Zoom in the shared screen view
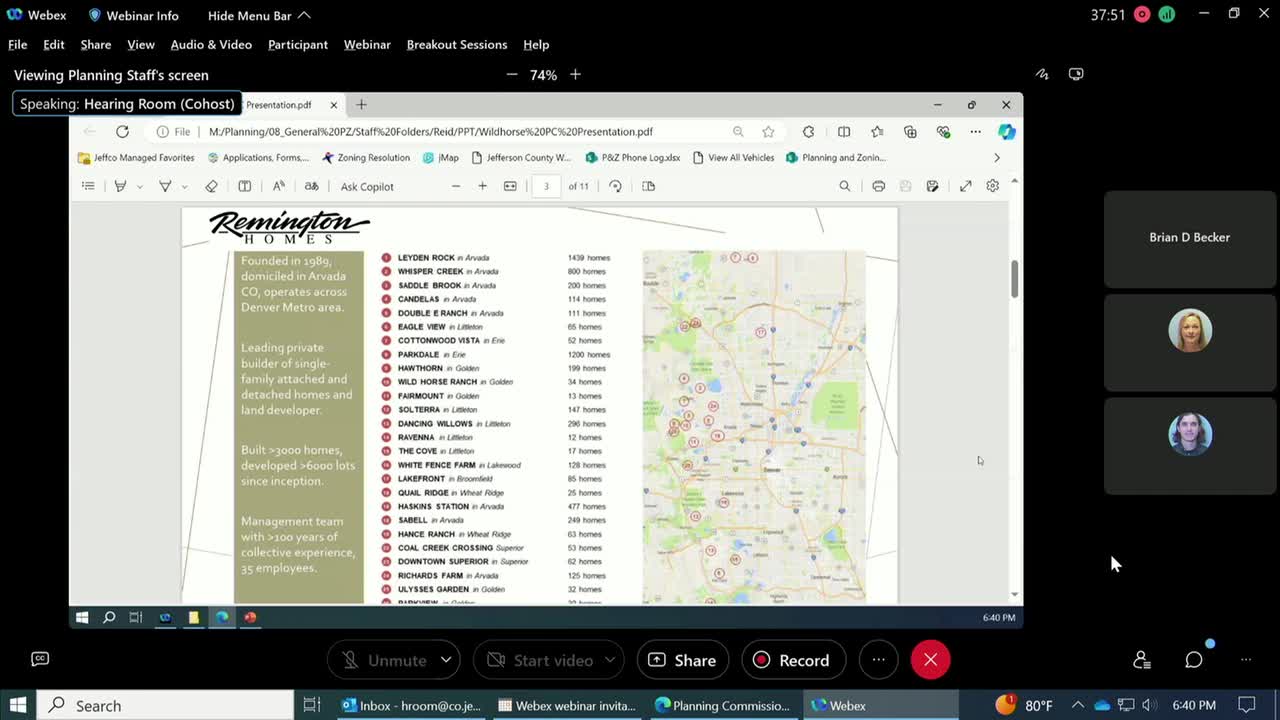The height and width of the screenshot is (720, 1280). (x=575, y=75)
